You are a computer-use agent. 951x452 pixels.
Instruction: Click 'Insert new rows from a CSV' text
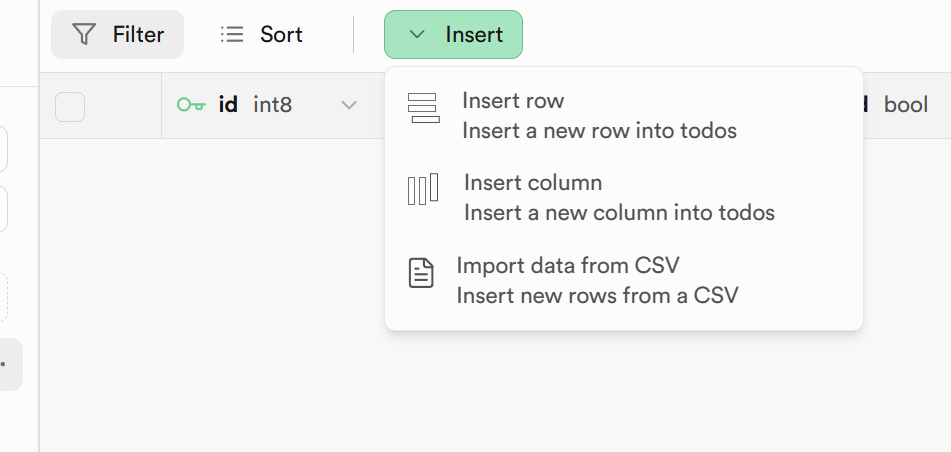tap(597, 295)
